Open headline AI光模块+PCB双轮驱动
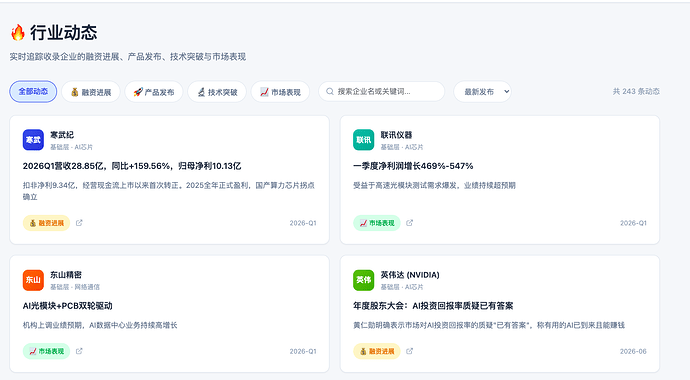This screenshot has height=380, width=690. coord(68,306)
